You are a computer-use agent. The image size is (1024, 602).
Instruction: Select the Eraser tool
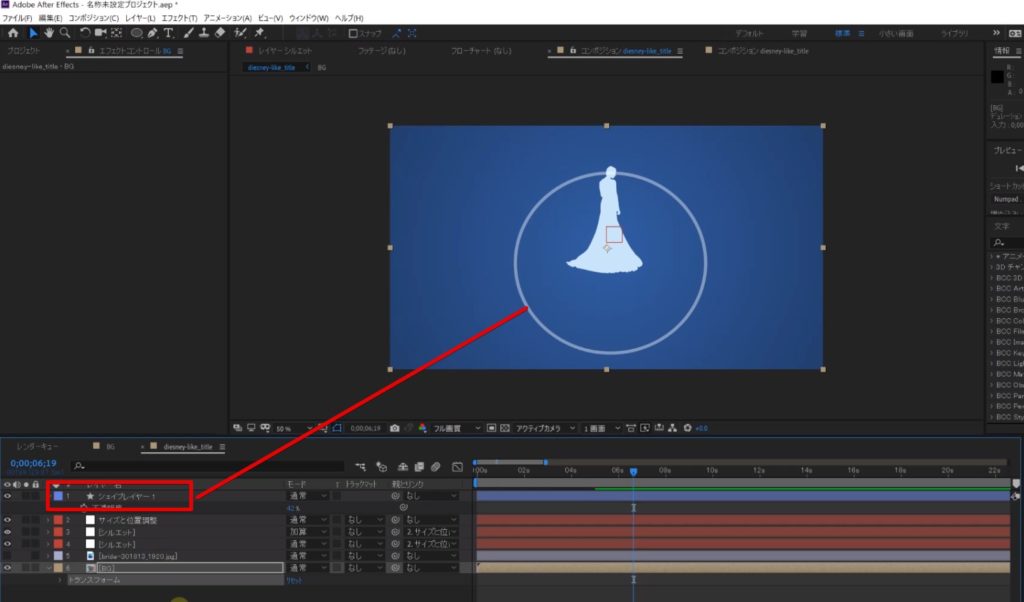[220, 33]
